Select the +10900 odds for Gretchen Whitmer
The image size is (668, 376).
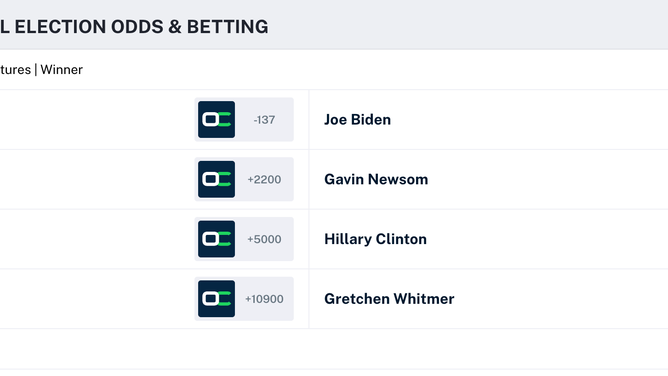pos(264,299)
